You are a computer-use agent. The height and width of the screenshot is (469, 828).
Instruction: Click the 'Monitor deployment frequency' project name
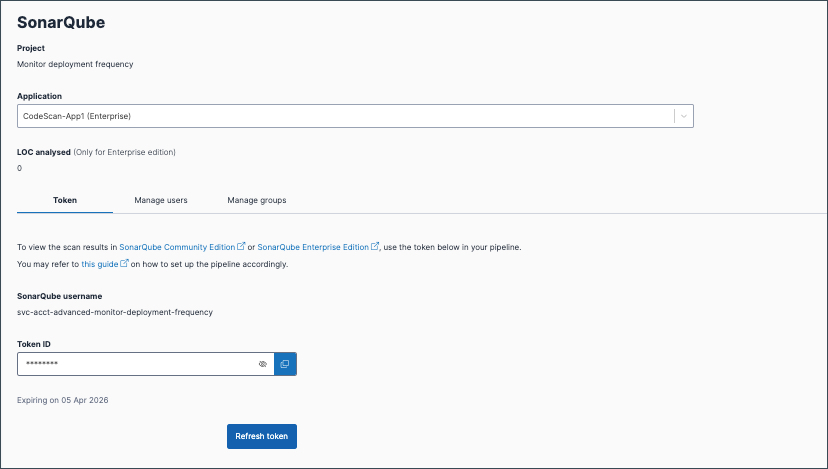[x=75, y=64]
